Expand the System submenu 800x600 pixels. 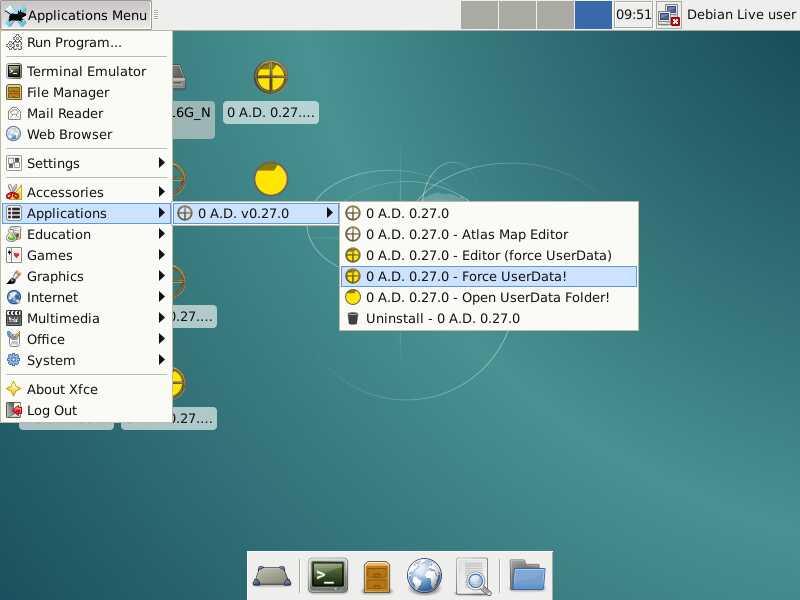point(86,360)
